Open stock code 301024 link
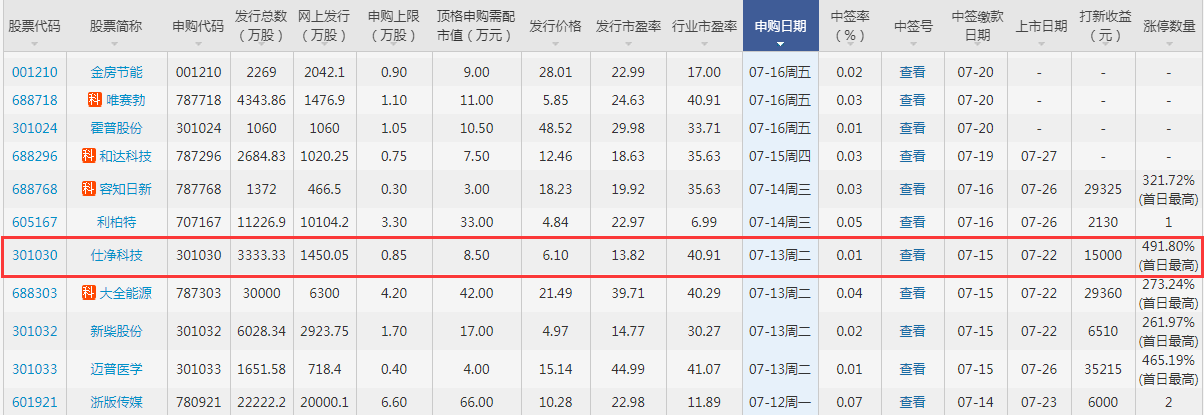 click(34, 128)
